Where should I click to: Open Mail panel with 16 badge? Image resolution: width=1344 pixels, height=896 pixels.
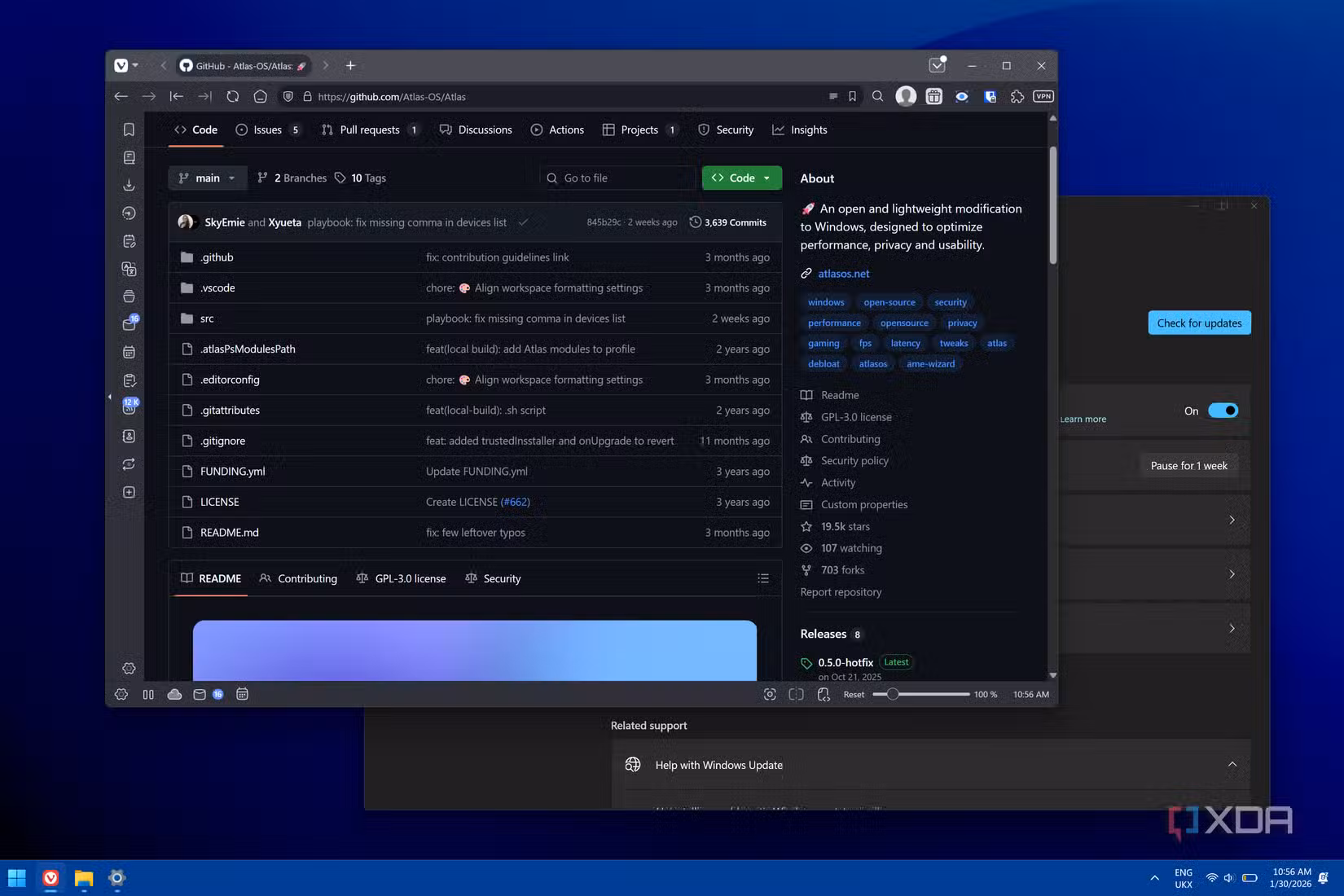point(130,323)
